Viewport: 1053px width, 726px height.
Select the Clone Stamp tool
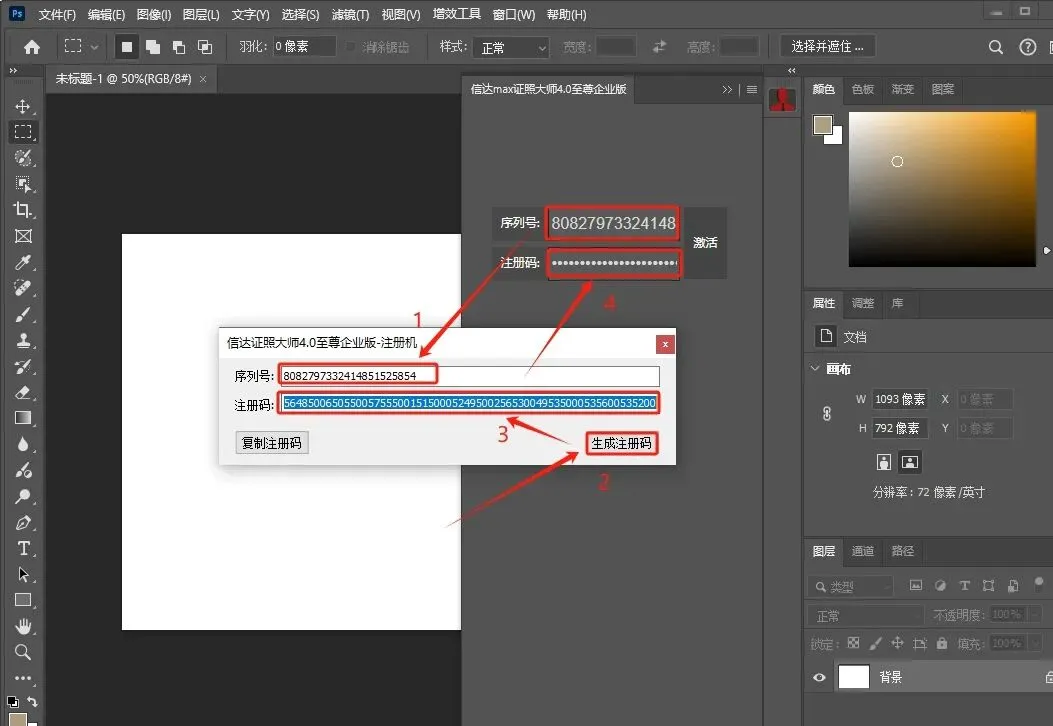coord(23,341)
